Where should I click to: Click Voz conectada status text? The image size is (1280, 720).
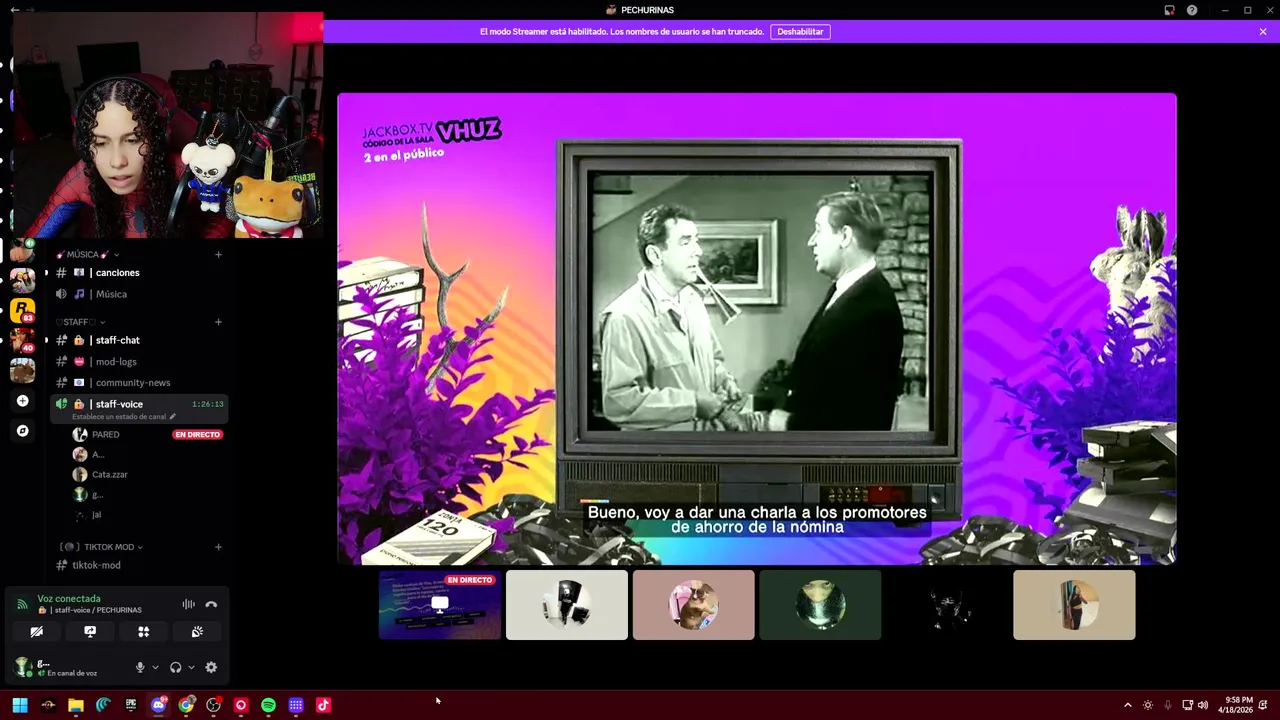tap(69, 599)
